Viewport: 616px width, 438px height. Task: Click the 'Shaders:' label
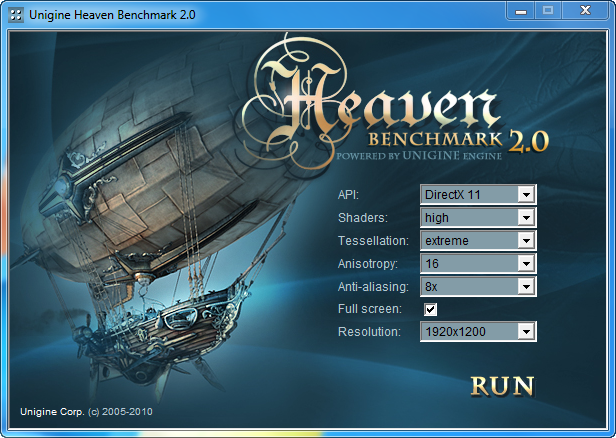pyautogui.click(x=363, y=218)
